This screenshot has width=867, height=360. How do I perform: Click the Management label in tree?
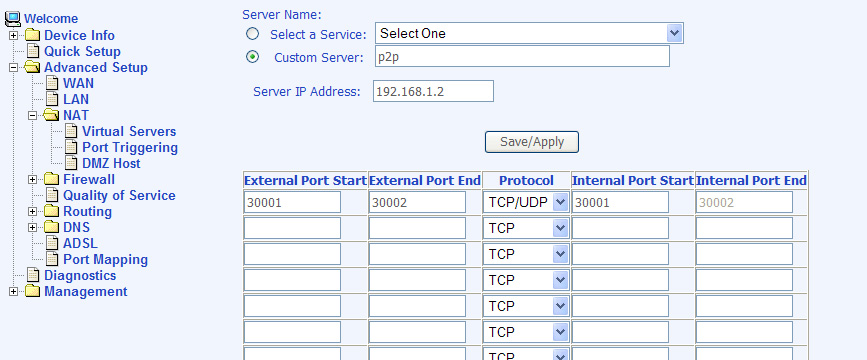click(x=86, y=291)
